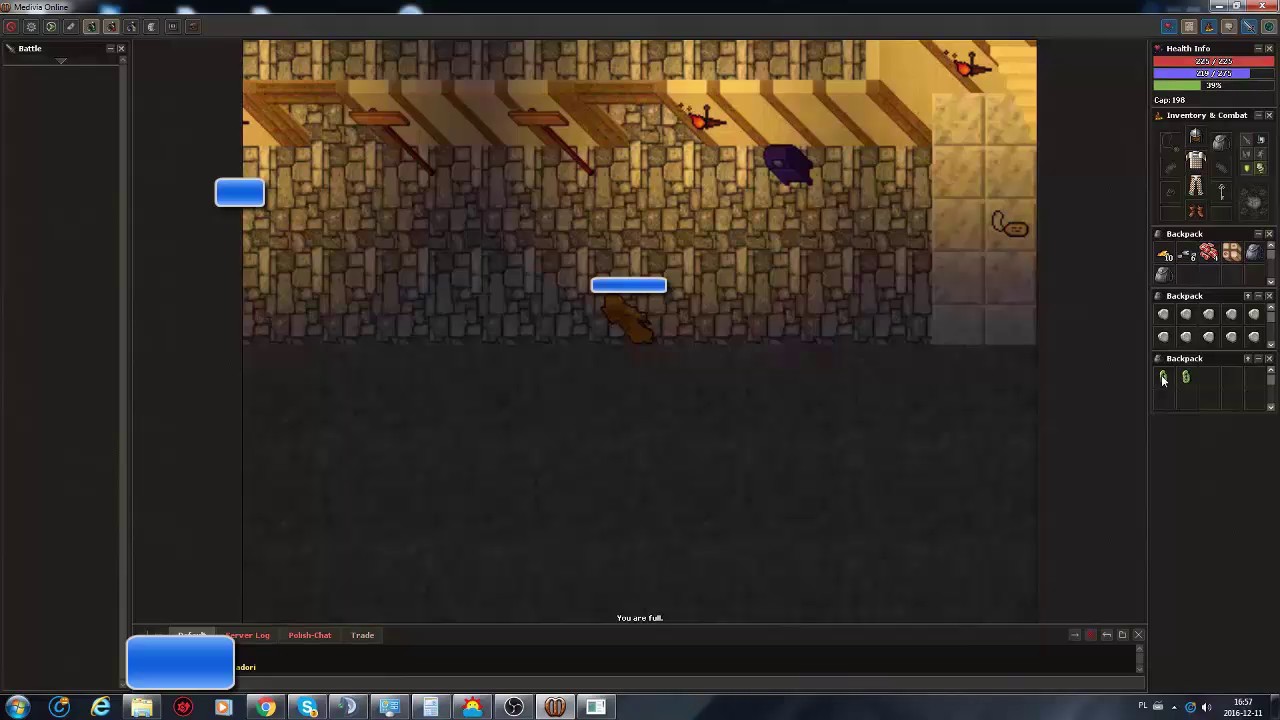Viewport: 1280px width, 720px height.
Task: Click the blue mana bar
Action: 1214,74
